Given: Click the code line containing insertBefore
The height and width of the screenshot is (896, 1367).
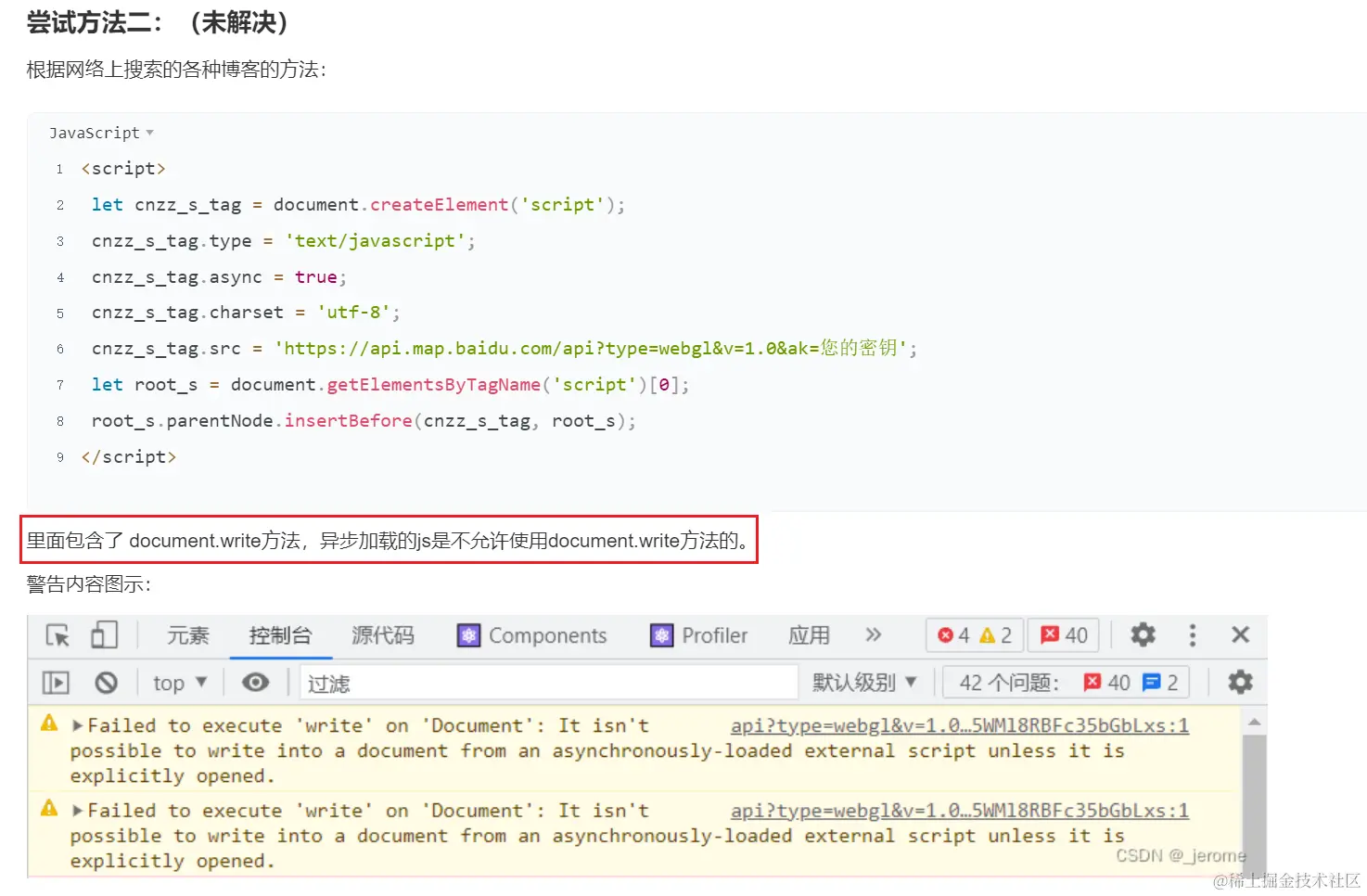Looking at the screenshot, I should pyautogui.click(x=364, y=421).
